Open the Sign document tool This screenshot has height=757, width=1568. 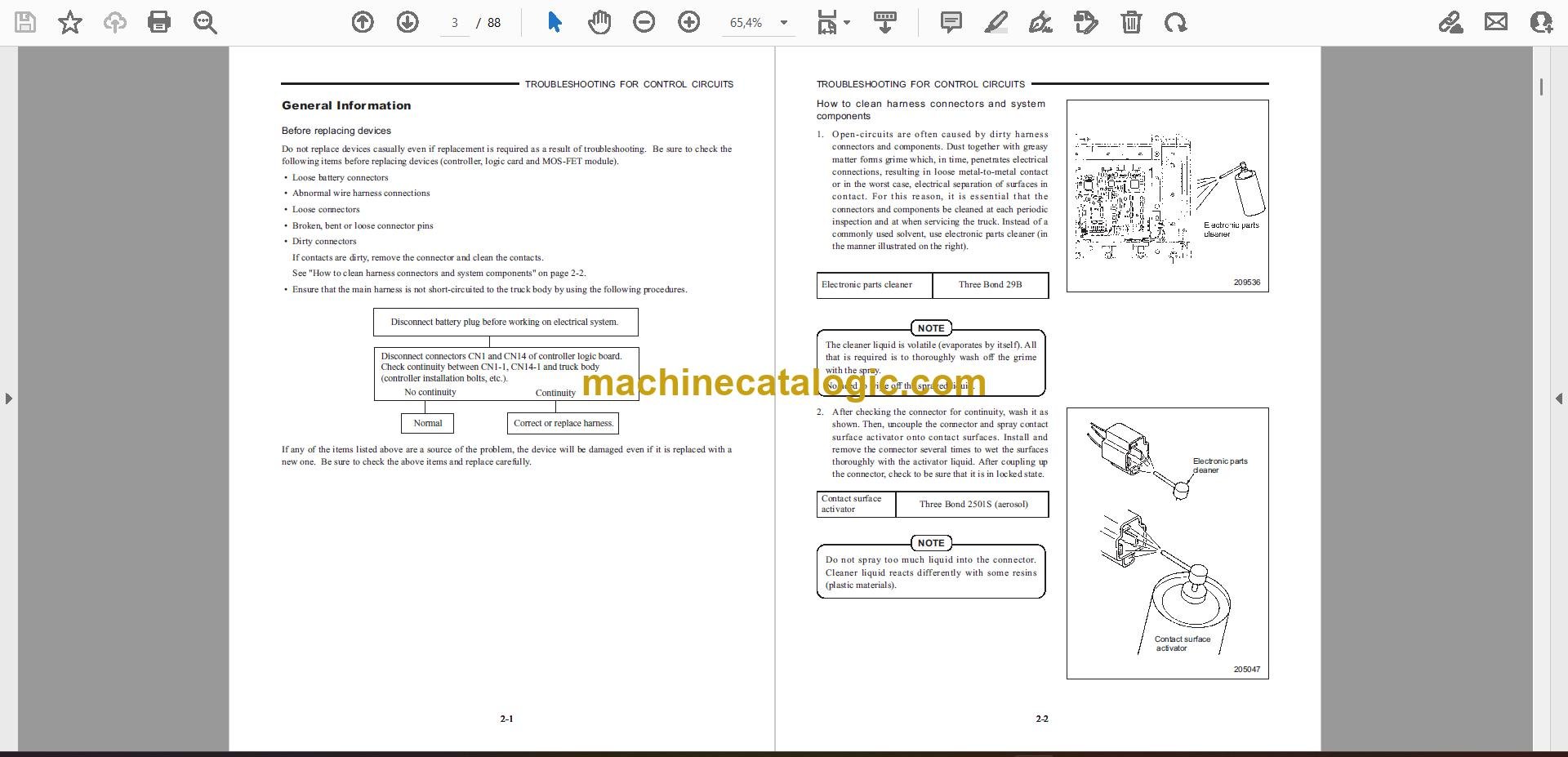[x=1040, y=22]
